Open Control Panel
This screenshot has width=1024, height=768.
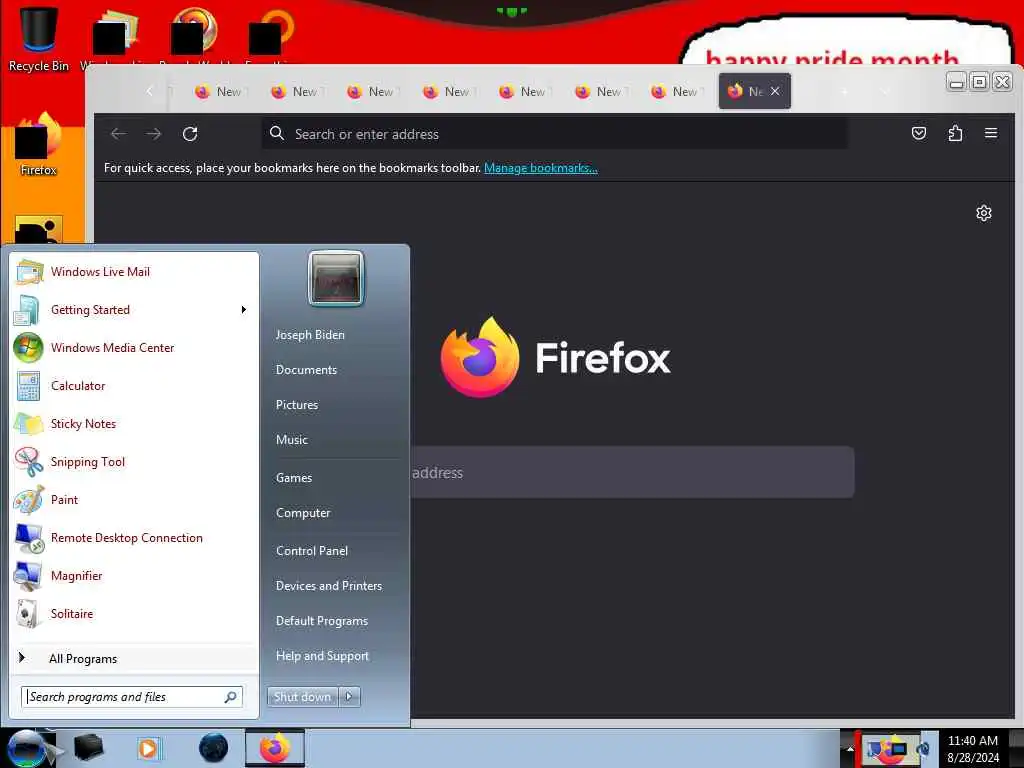click(x=312, y=551)
